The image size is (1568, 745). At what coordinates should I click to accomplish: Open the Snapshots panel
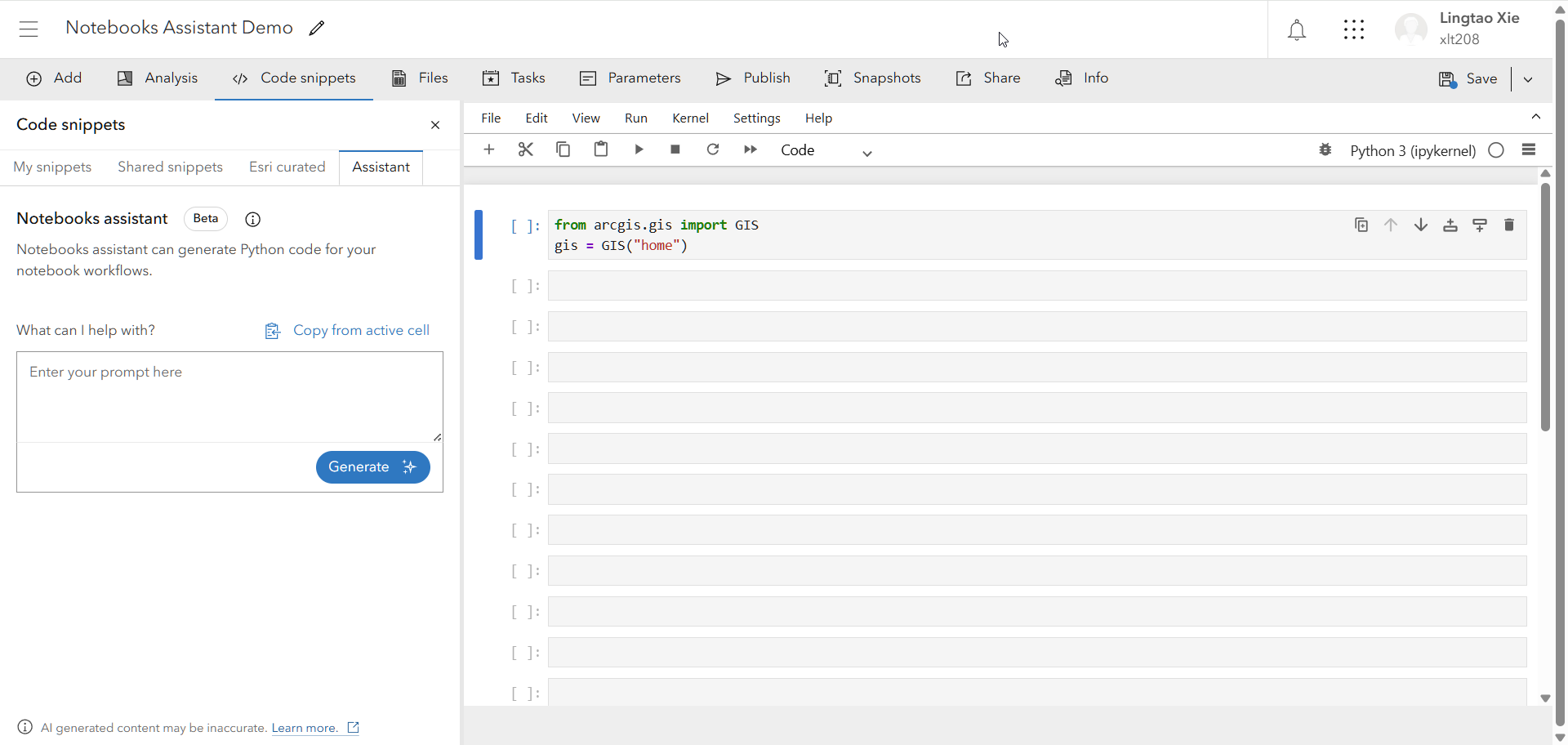(x=873, y=78)
